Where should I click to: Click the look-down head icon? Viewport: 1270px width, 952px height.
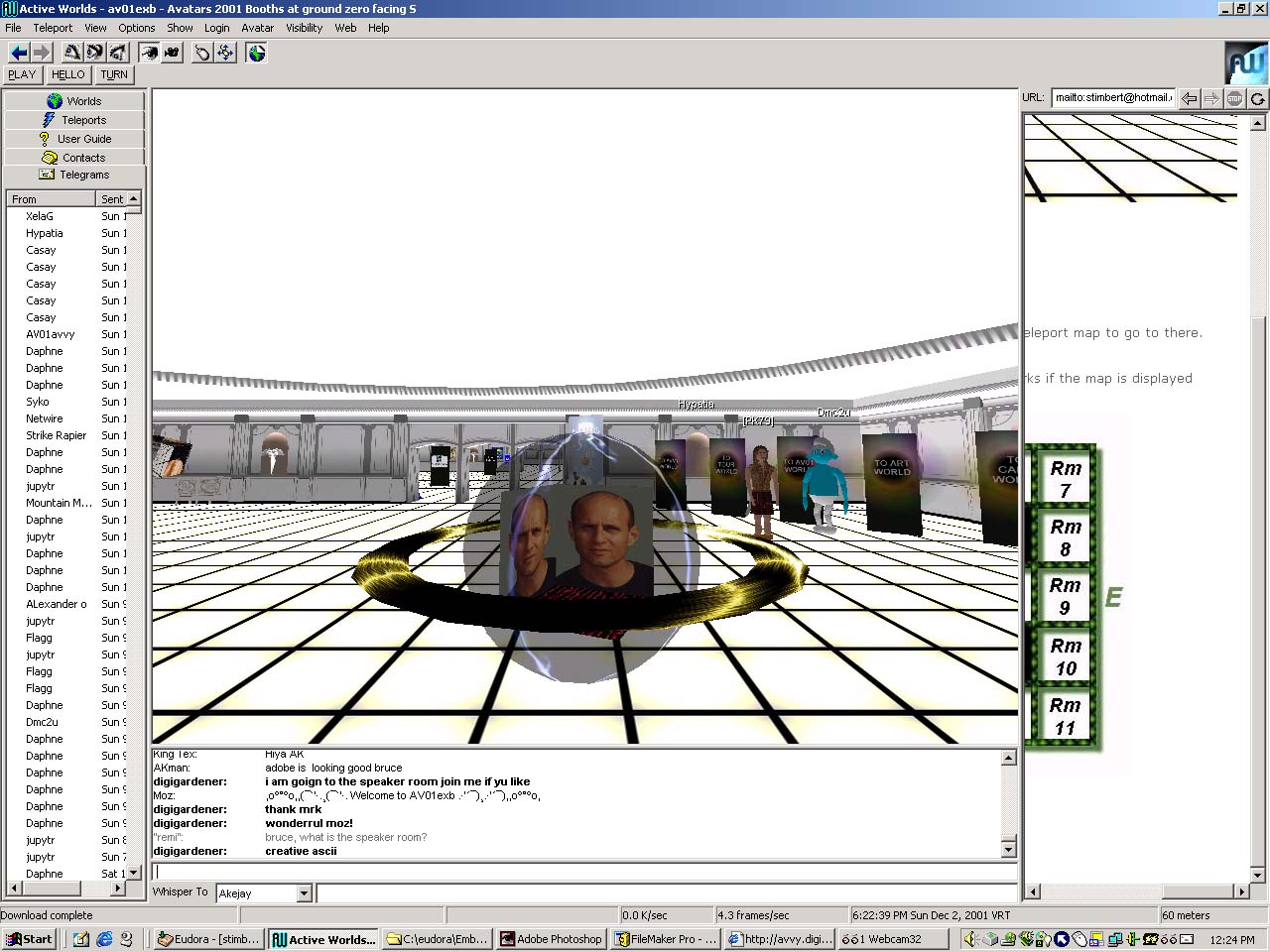click(x=118, y=53)
